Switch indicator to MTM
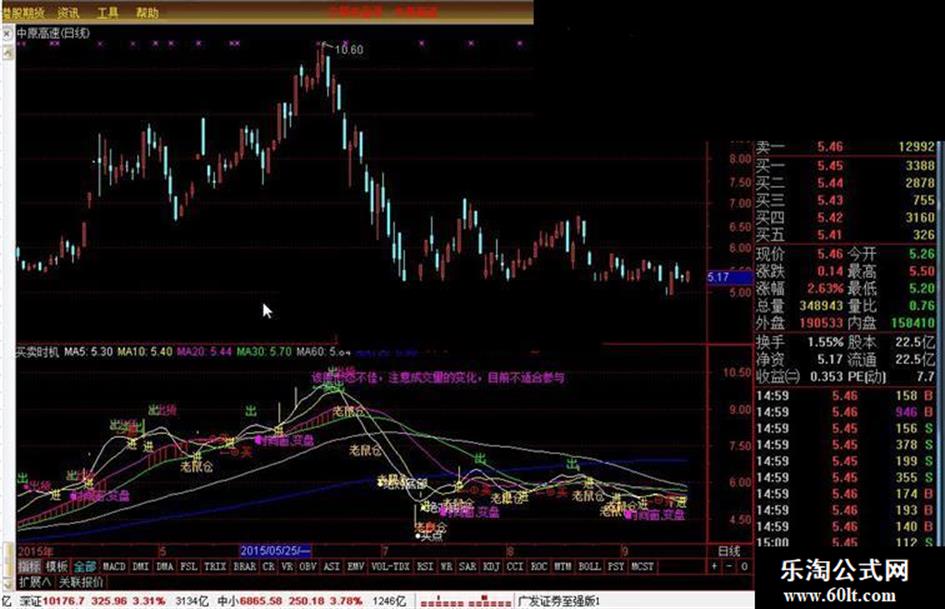The height and width of the screenshot is (609, 945). (x=562, y=566)
